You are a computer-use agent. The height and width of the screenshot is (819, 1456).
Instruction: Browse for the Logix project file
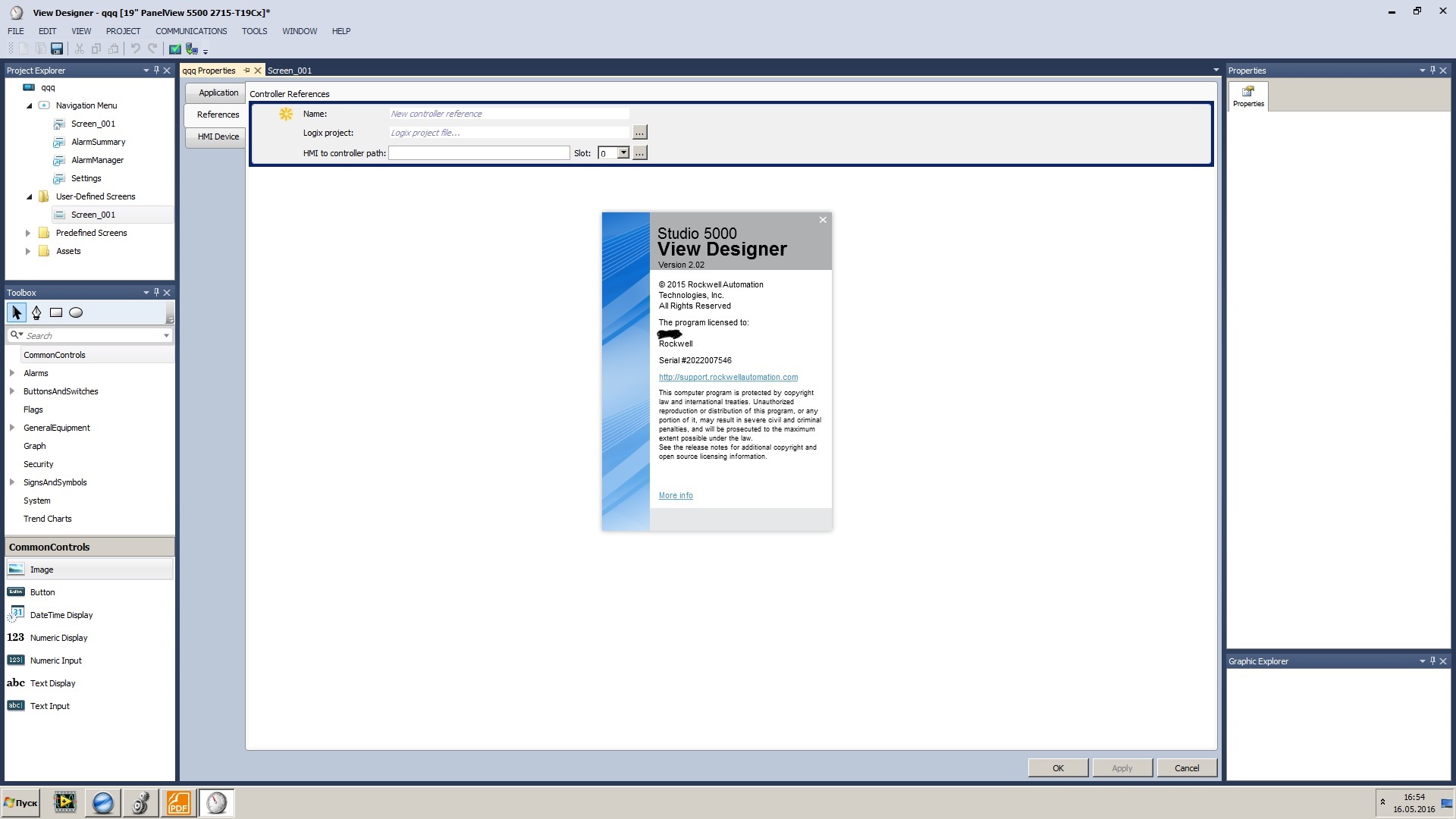click(640, 133)
